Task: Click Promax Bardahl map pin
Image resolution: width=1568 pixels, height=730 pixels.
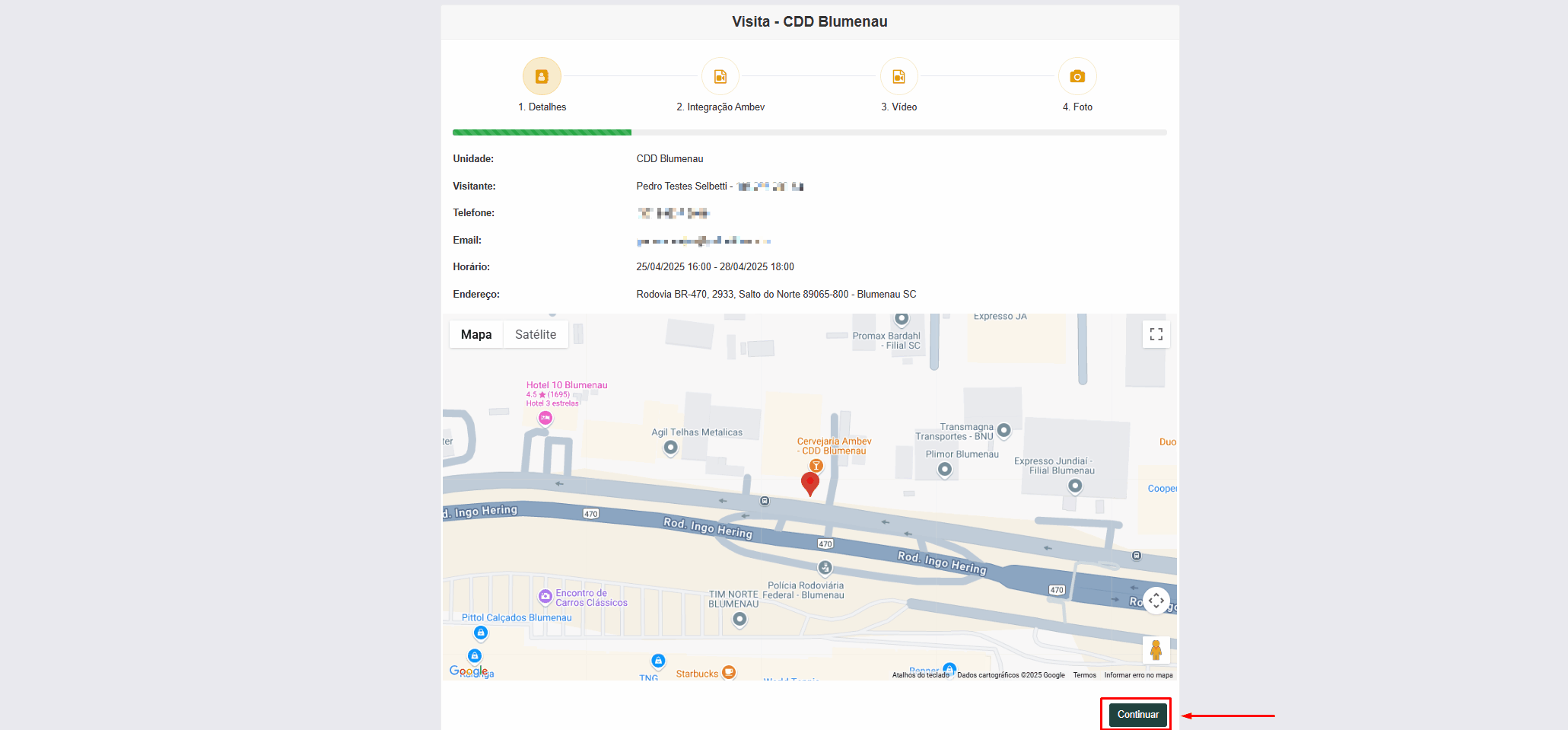Action: pyautogui.click(x=902, y=318)
